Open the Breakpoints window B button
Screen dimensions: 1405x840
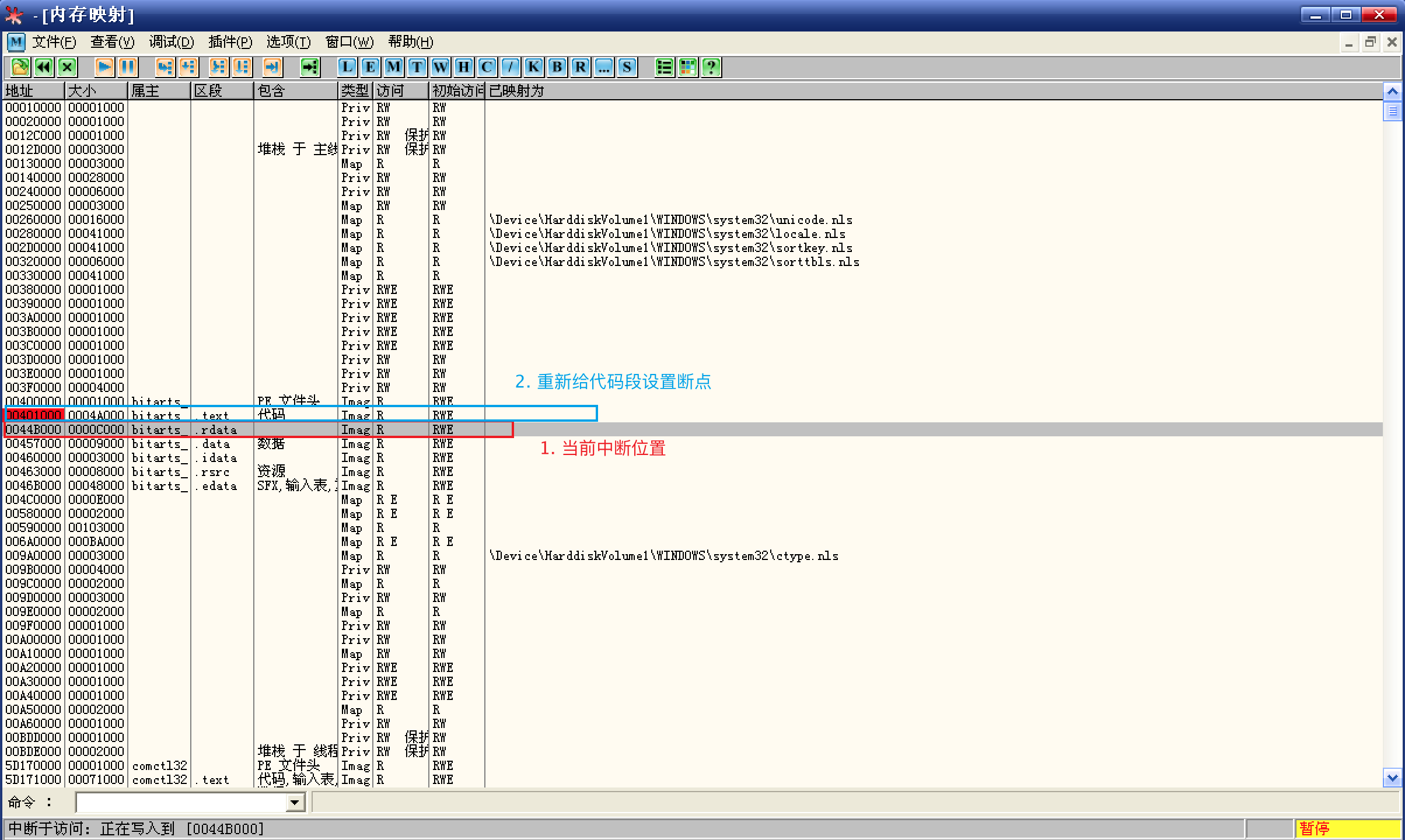pyautogui.click(x=557, y=67)
